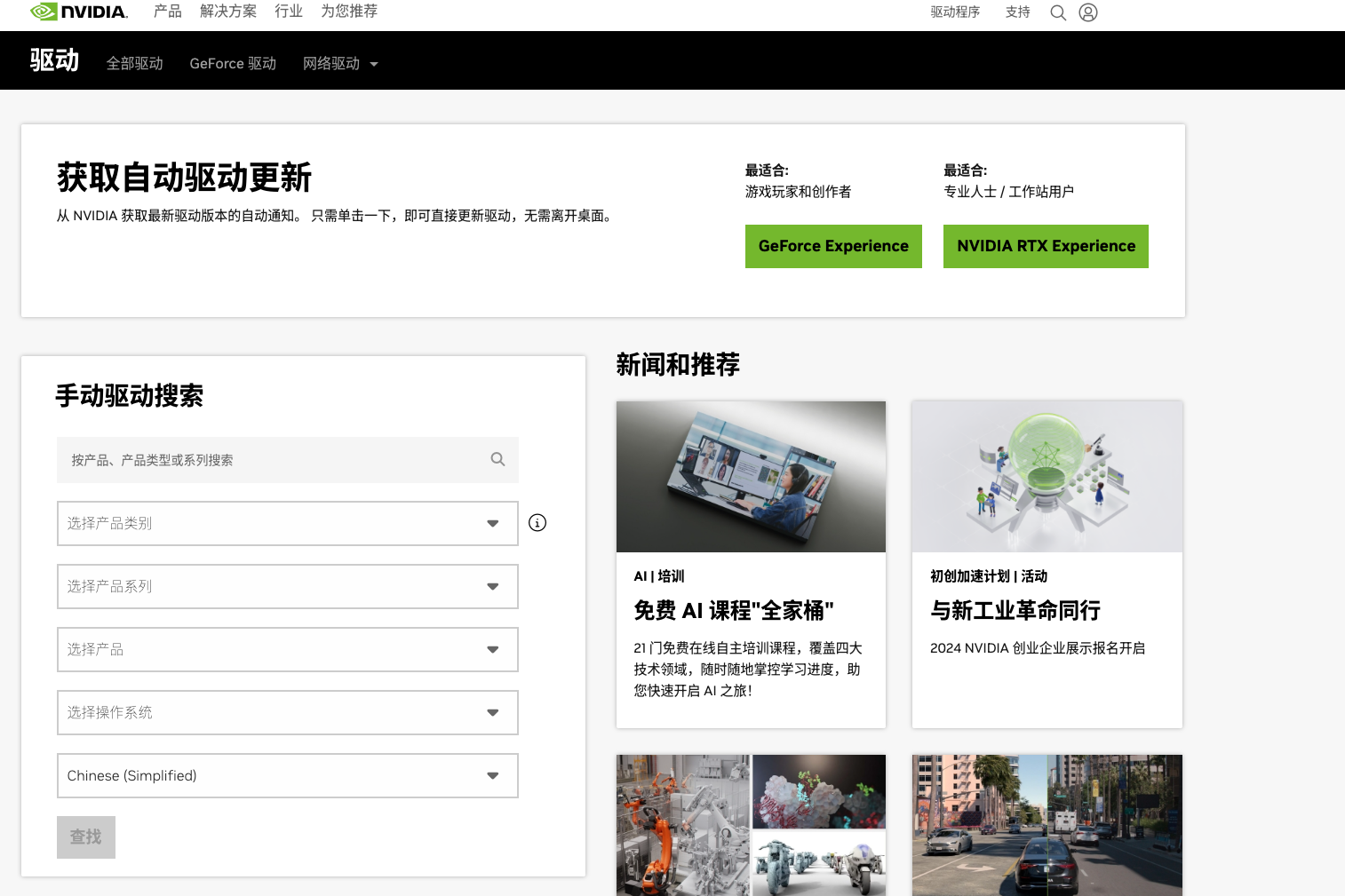
Task: Select the 全部驱动 tab
Action: (x=135, y=64)
